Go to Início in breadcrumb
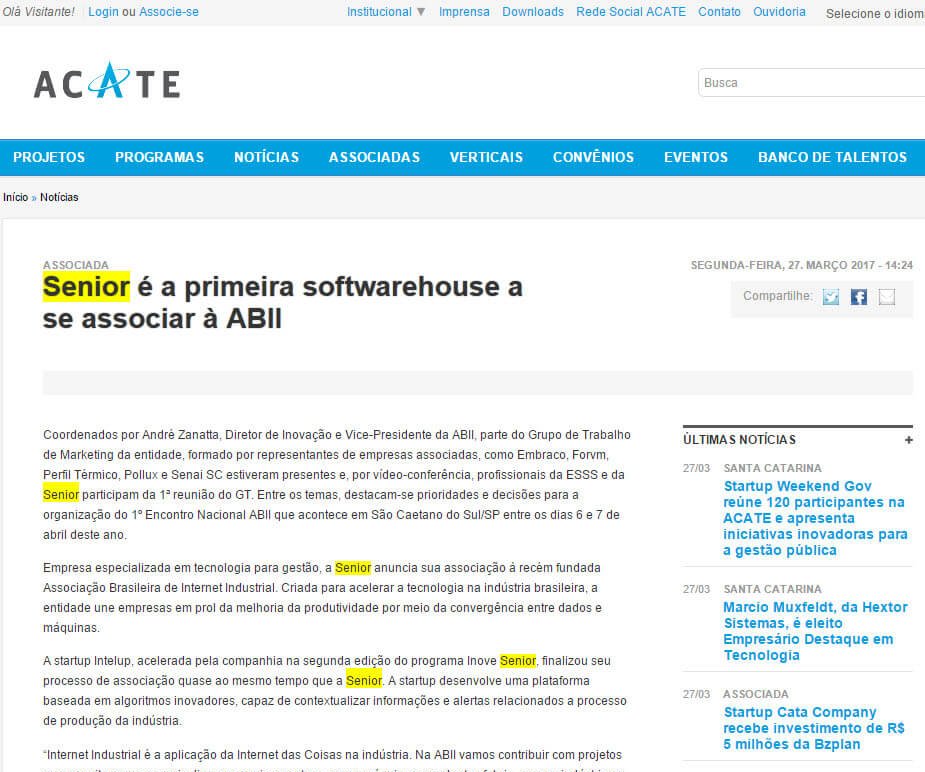The image size is (925, 772). point(15,198)
